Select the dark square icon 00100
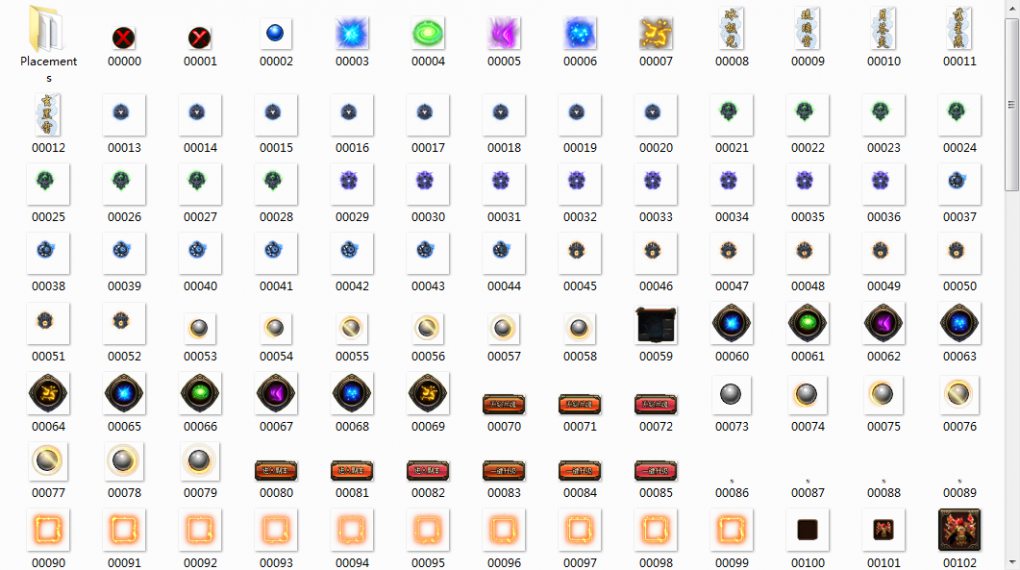The width and height of the screenshot is (1020, 570). coord(808,530)
